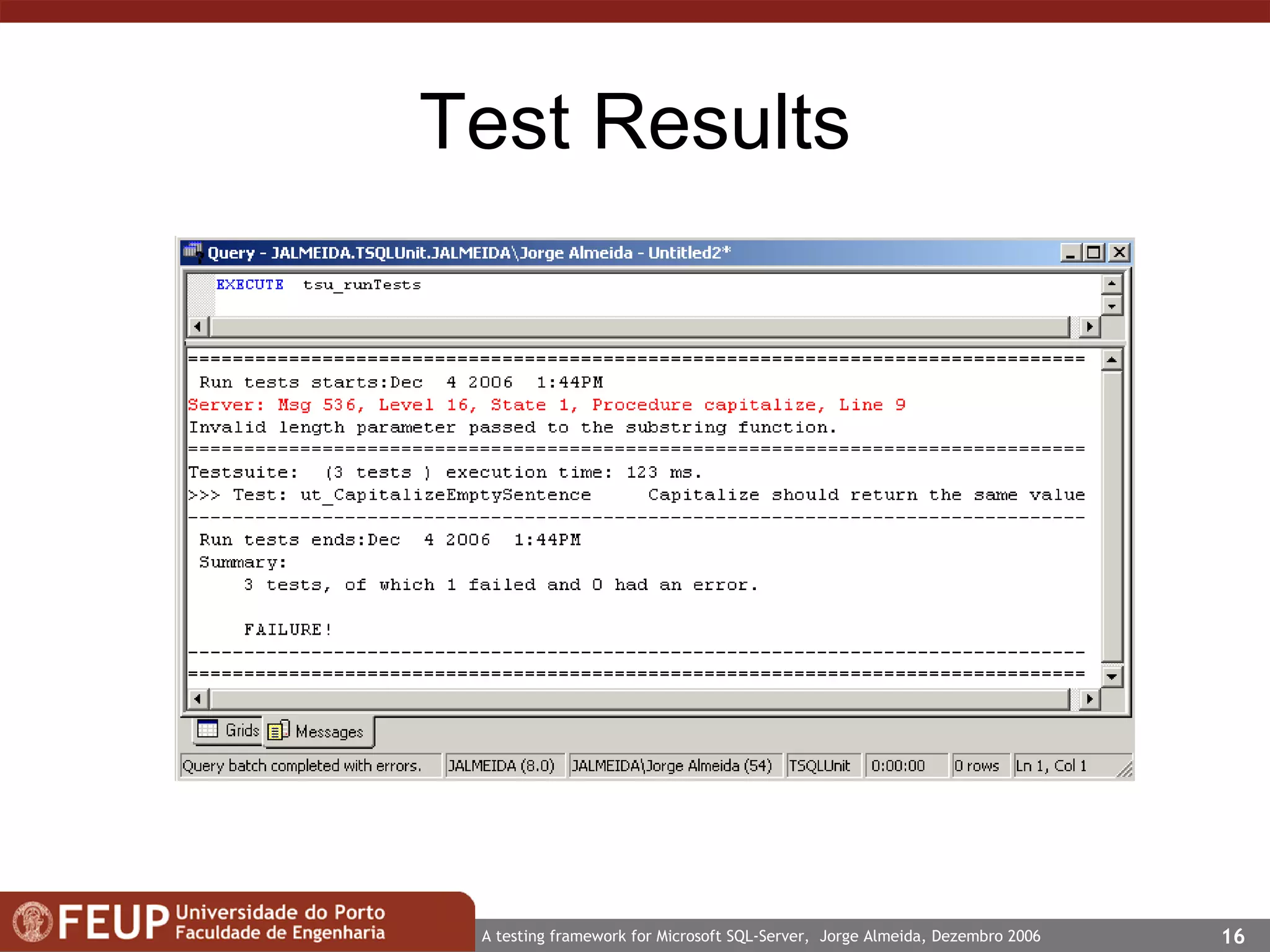Screen dimensions: 1270x952
Task: Click the window resize grip in status bar
Action: pos(1124,770)
